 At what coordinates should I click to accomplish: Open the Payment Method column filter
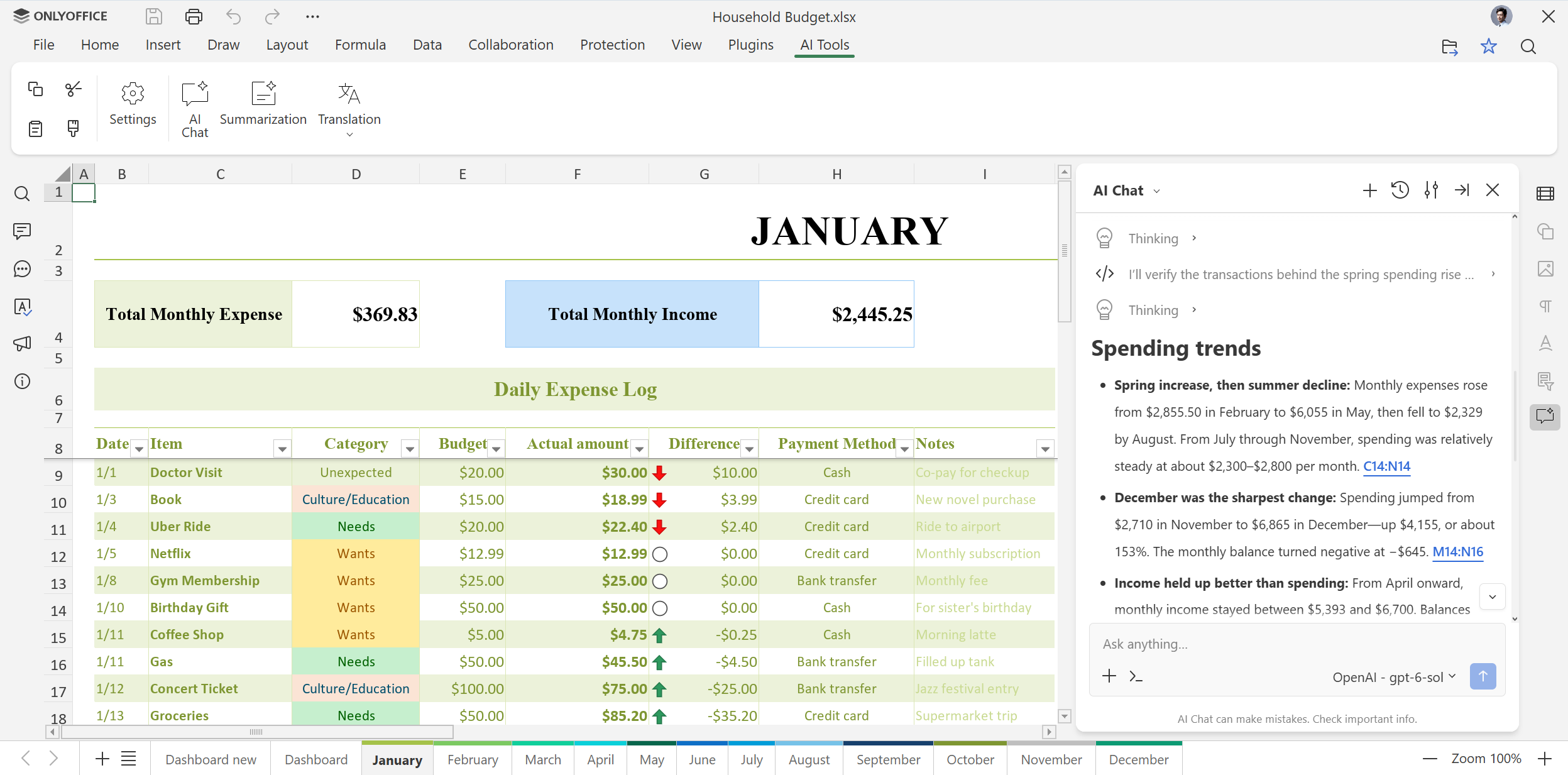click(x=904, y=449)
